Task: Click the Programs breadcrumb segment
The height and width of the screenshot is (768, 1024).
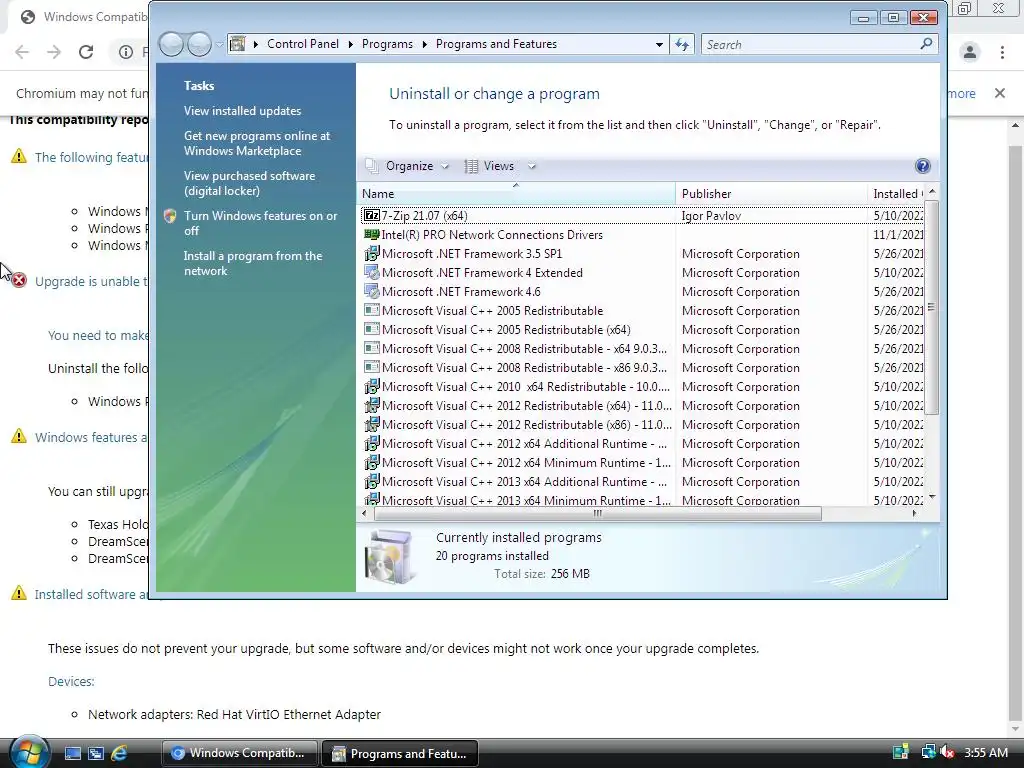Action: (387, 44)
